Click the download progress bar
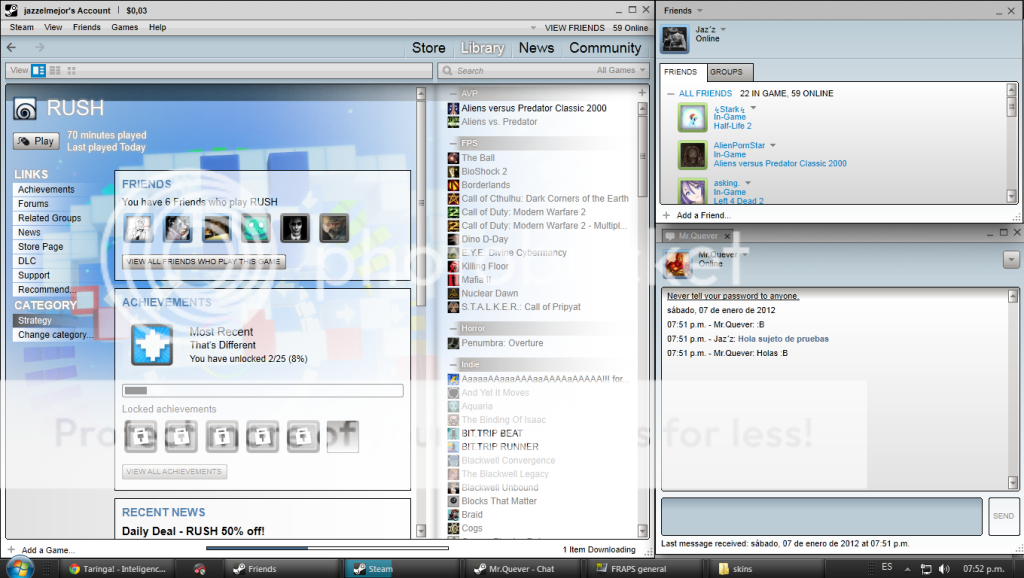The width and height of the screenshot is (1024, 578). pyautogui.click(x=327, y=548)
